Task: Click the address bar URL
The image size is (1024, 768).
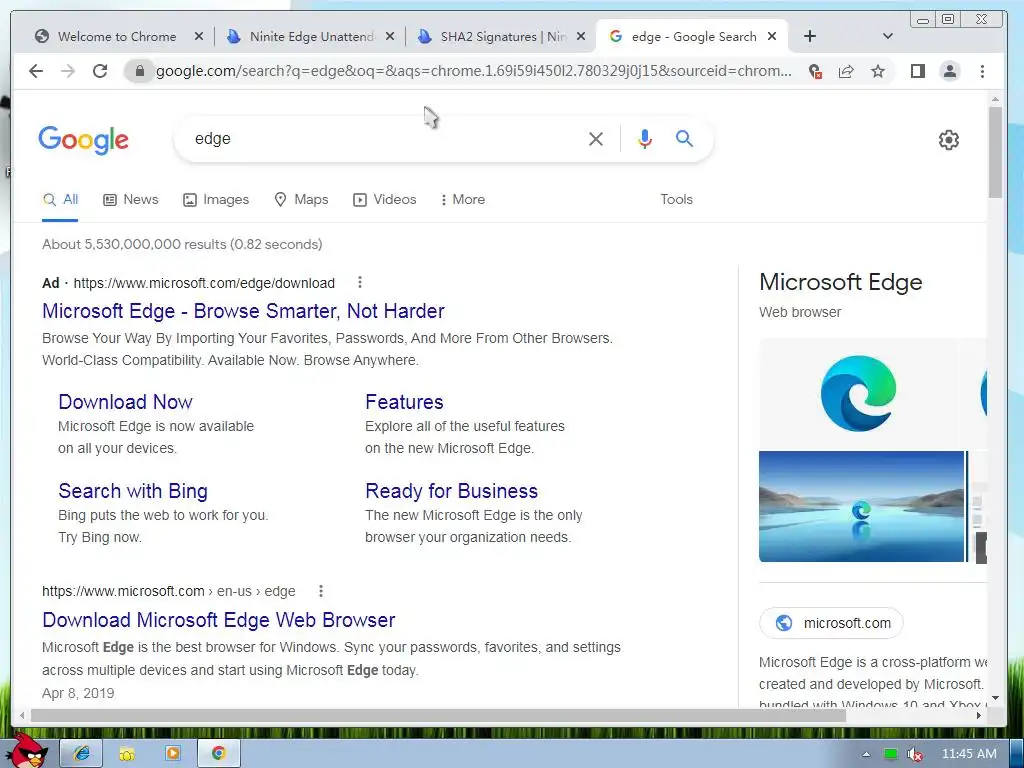Action: point(473,71)
